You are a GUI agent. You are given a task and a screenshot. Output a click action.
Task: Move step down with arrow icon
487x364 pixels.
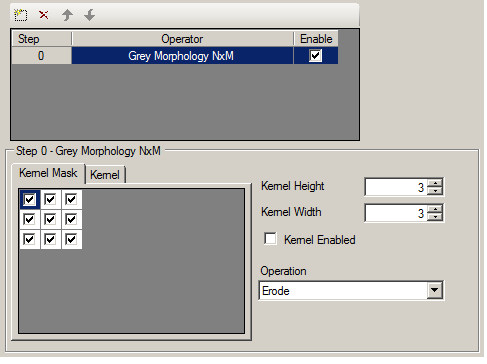click(90, 15)
